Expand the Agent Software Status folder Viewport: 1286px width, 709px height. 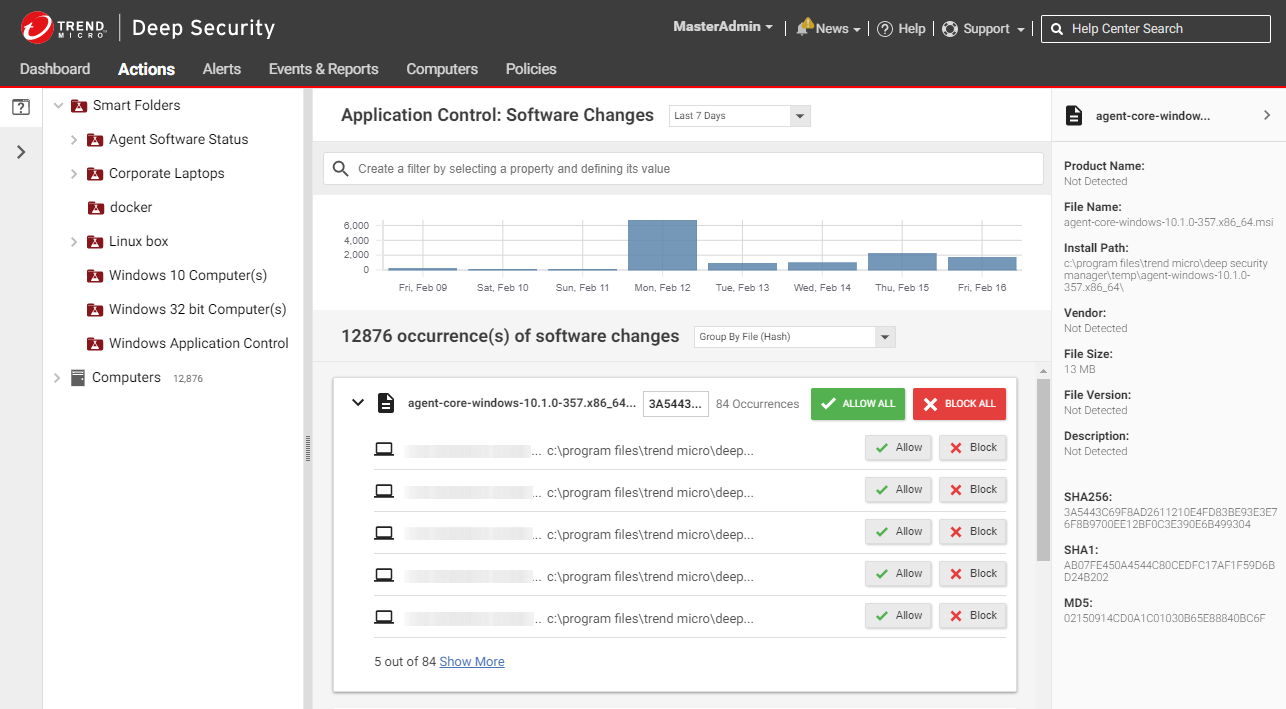pos(74,140)
